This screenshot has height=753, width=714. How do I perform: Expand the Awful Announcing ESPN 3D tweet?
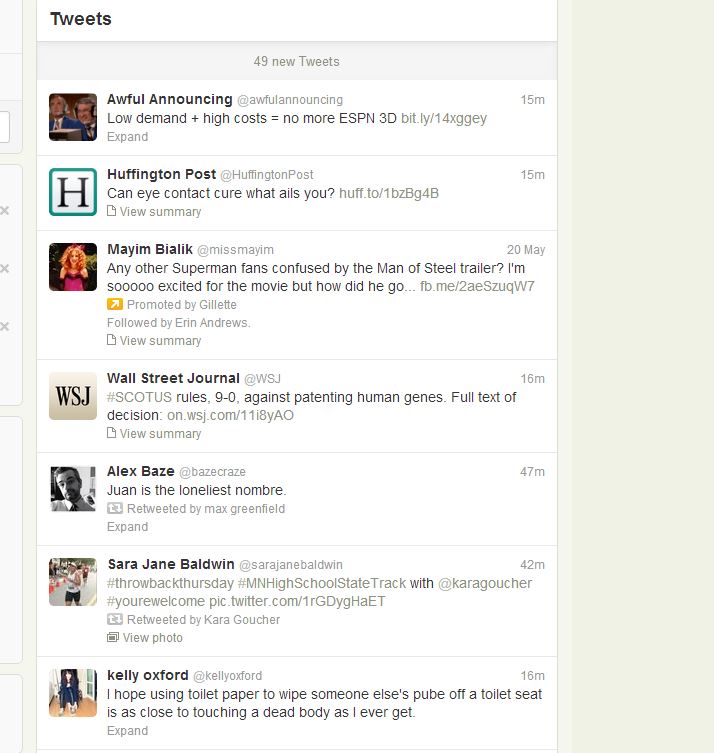pyautogui.click(x=127, y=137)
